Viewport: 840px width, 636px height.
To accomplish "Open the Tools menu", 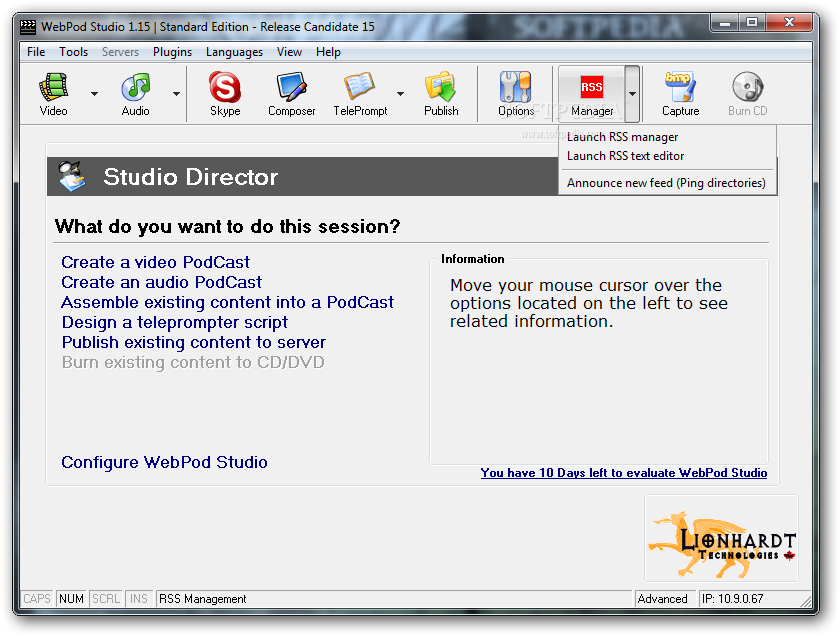I will click(x=73, y=52).
